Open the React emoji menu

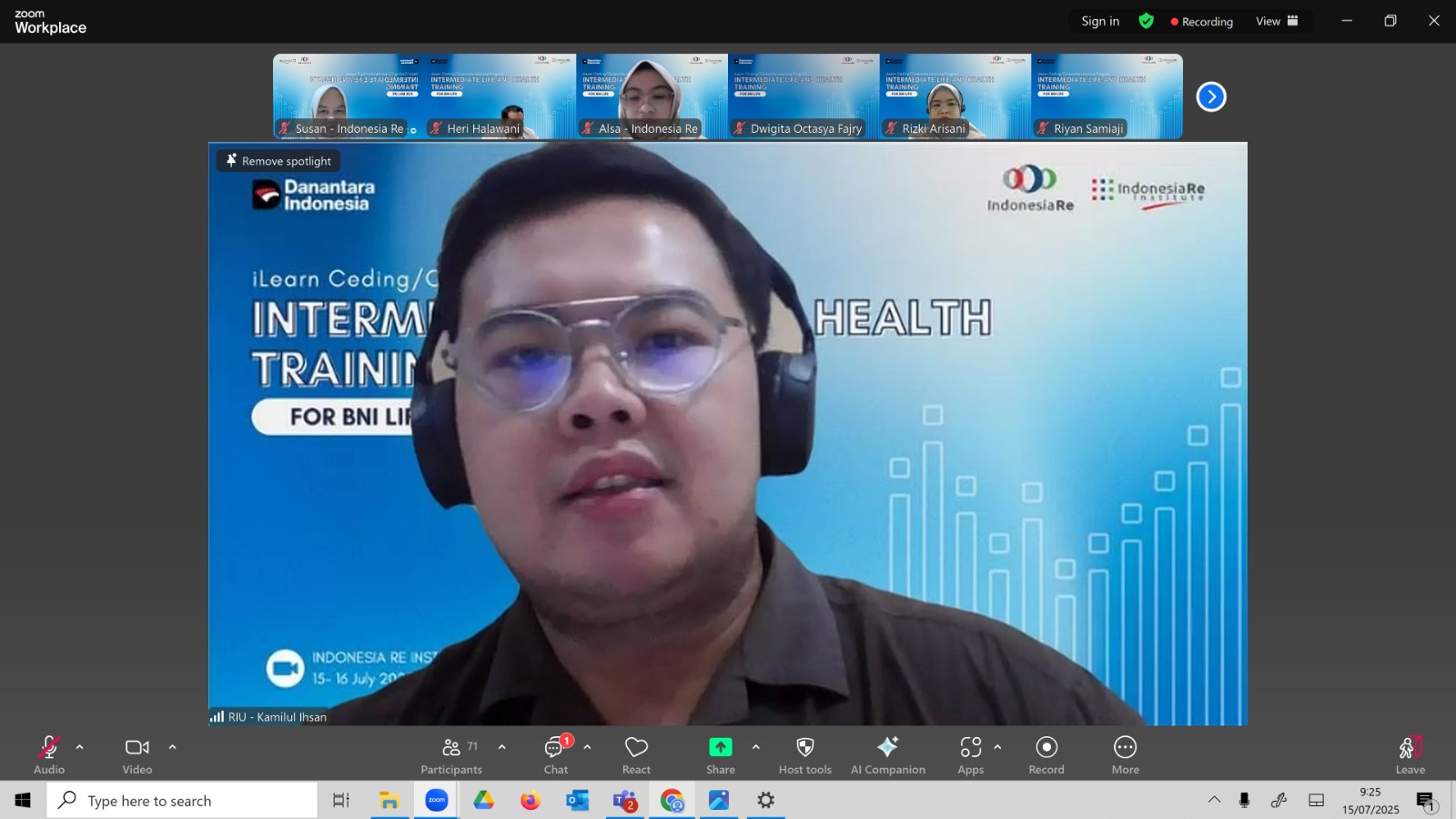coord(636,755)
